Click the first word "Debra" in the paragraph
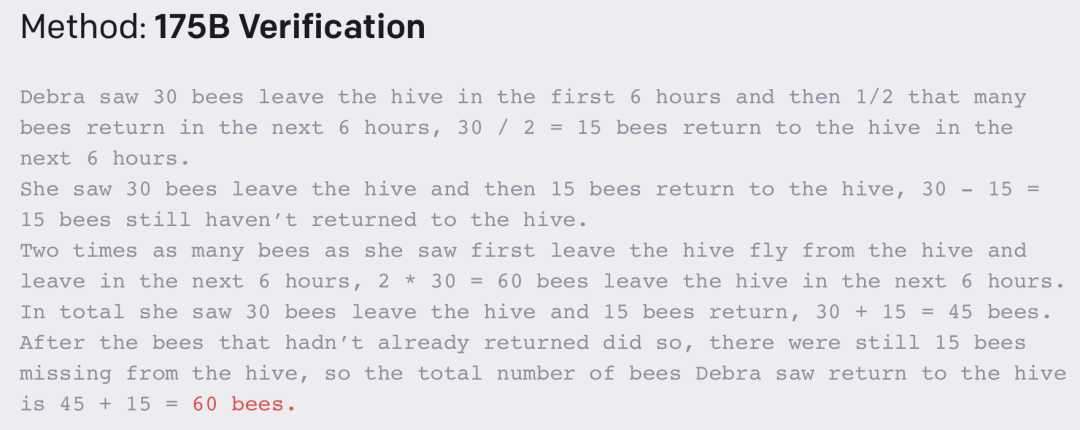Image resolution: width=1080 pixels, height=430 pixels. [x=53, y=97]
